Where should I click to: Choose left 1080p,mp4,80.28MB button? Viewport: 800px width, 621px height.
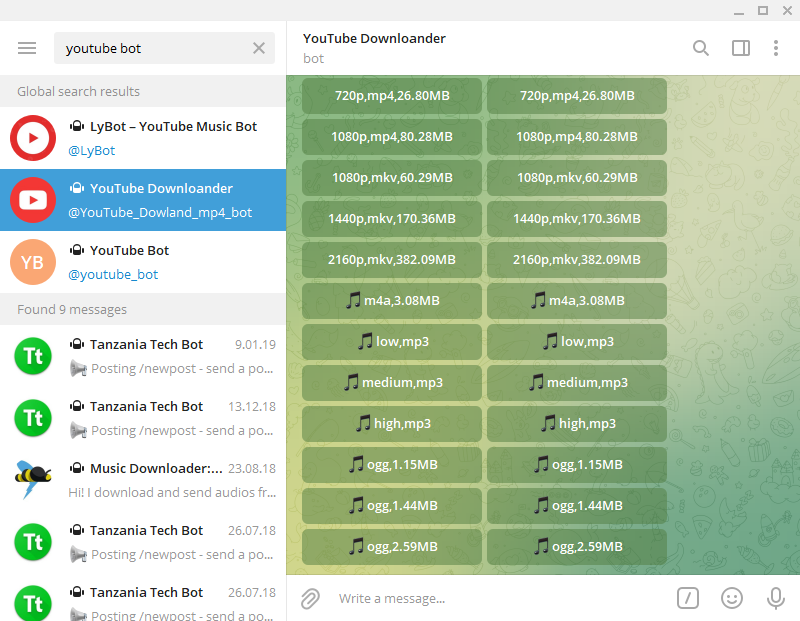pos(392,136)
